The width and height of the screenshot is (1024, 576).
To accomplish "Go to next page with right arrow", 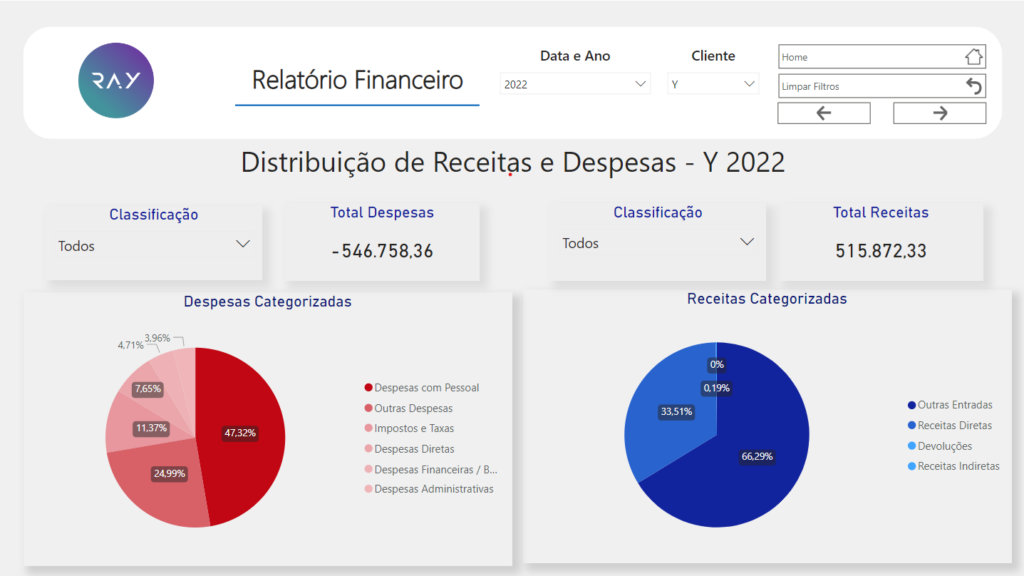I will coord(939,113).
